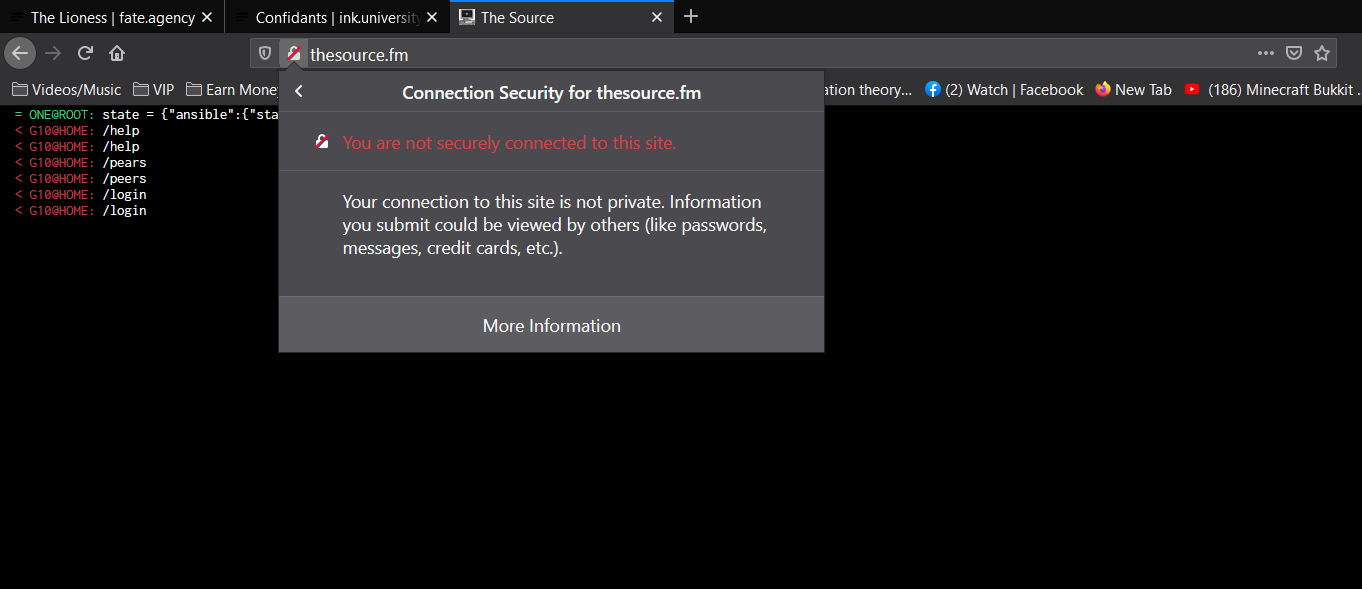Open the New Tab Firefox bookmark
The height and width of the screenshot is (589, 1362).
click(1133, 89)
